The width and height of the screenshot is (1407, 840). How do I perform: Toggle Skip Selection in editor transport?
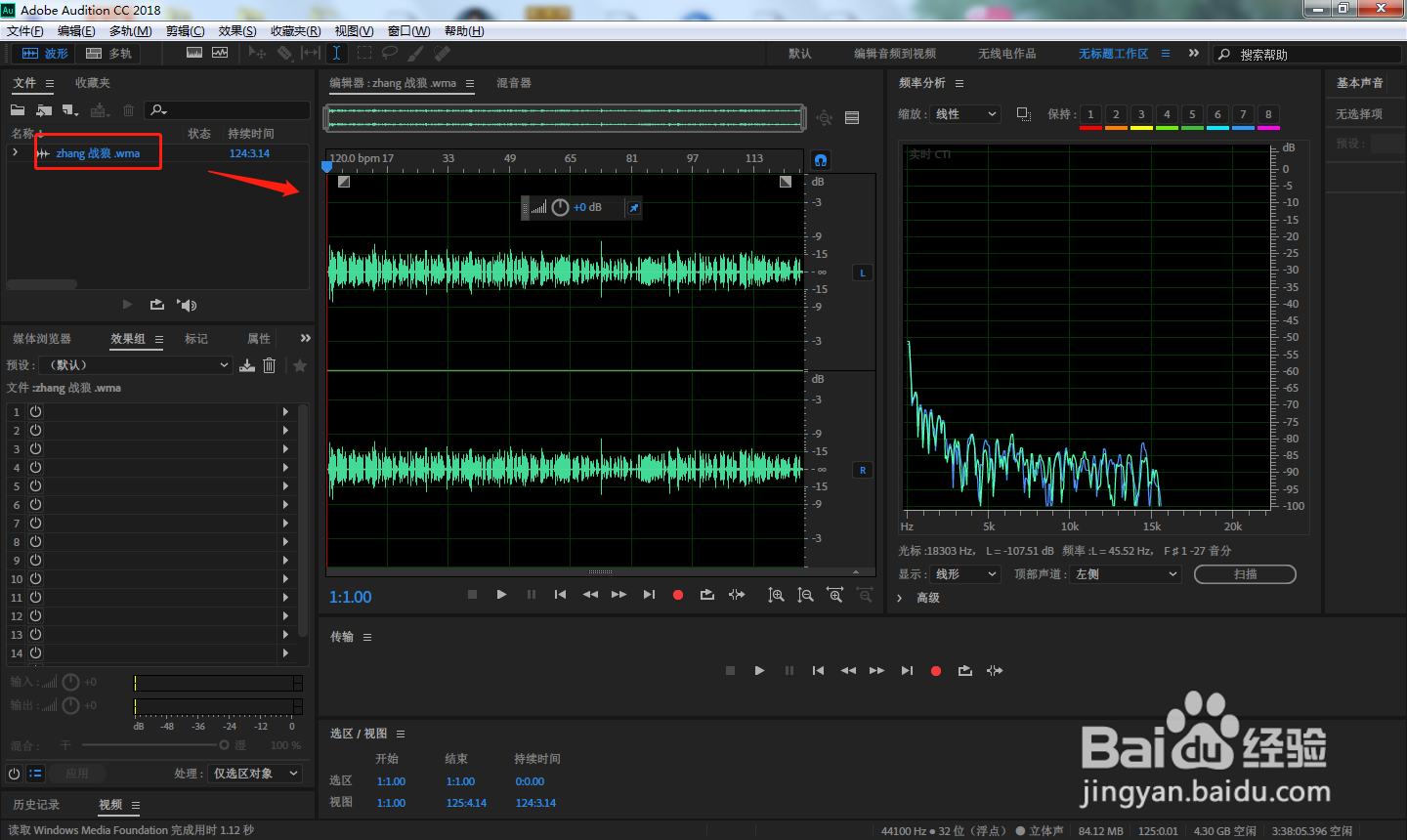pos(737,595)
